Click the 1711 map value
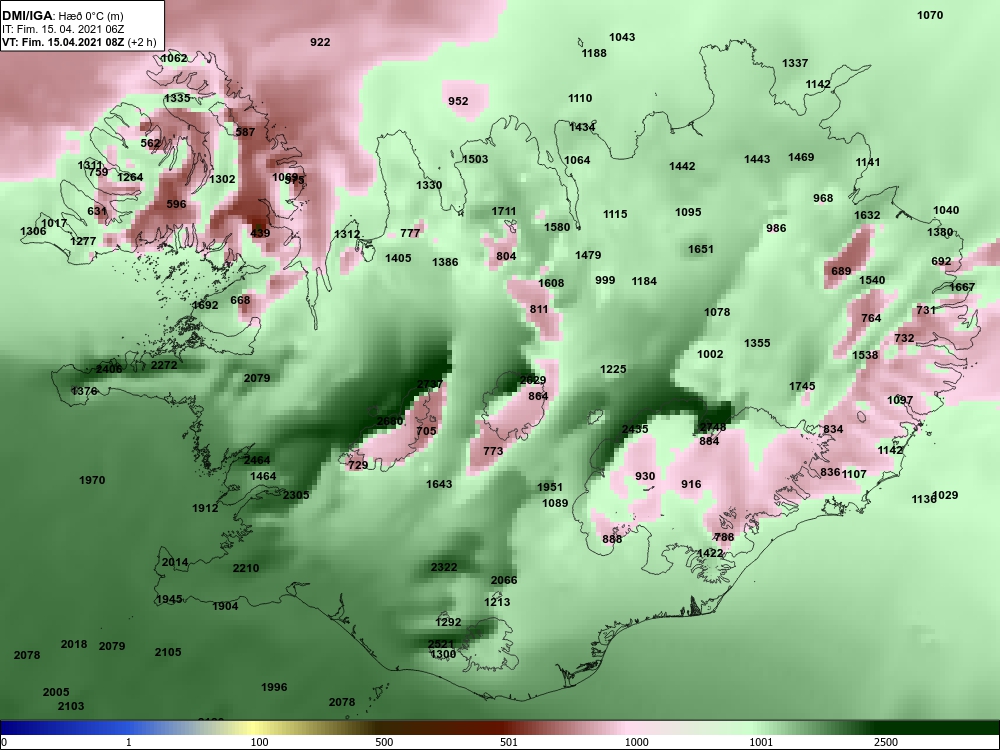 pos(503,212)
